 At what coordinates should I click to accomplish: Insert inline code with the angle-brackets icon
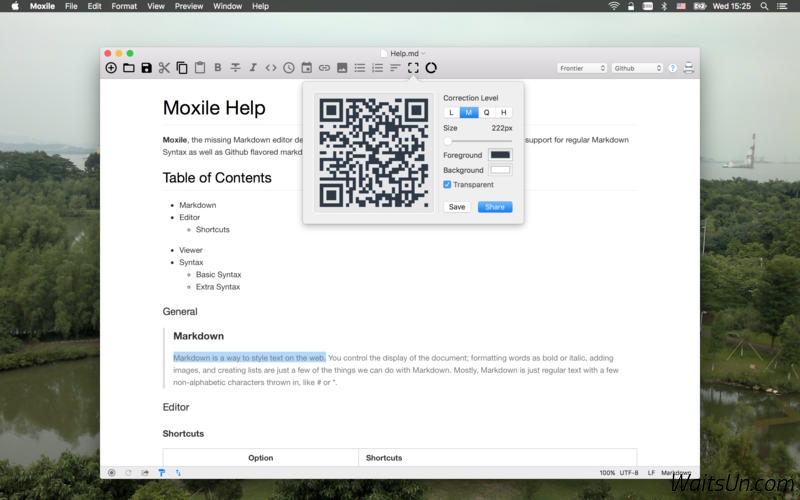pyautogui.click(x=271, y=68)
